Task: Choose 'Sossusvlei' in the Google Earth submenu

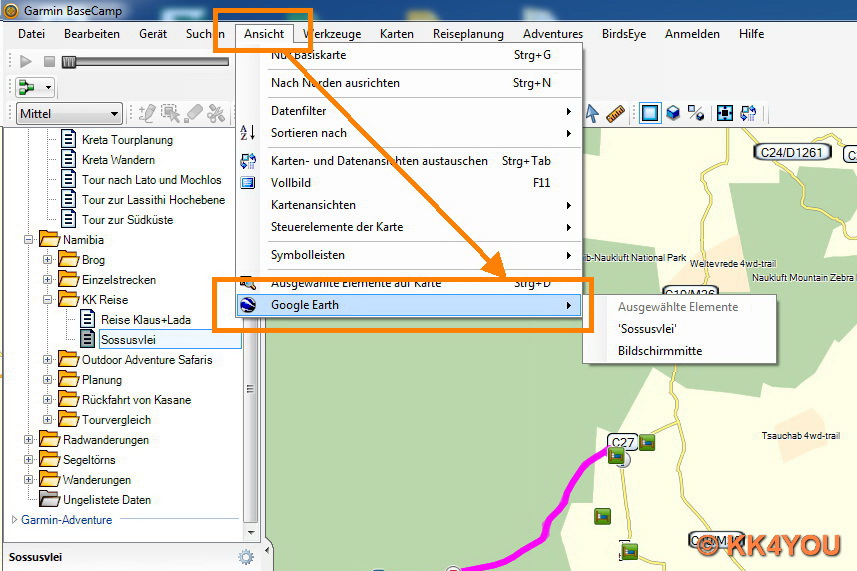Action: click(680, 329)
